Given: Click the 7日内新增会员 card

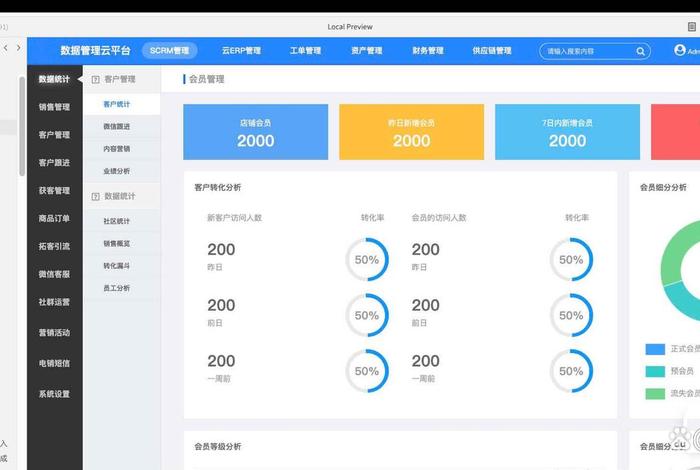Looking at the screenshot, I should coord(567,132).
